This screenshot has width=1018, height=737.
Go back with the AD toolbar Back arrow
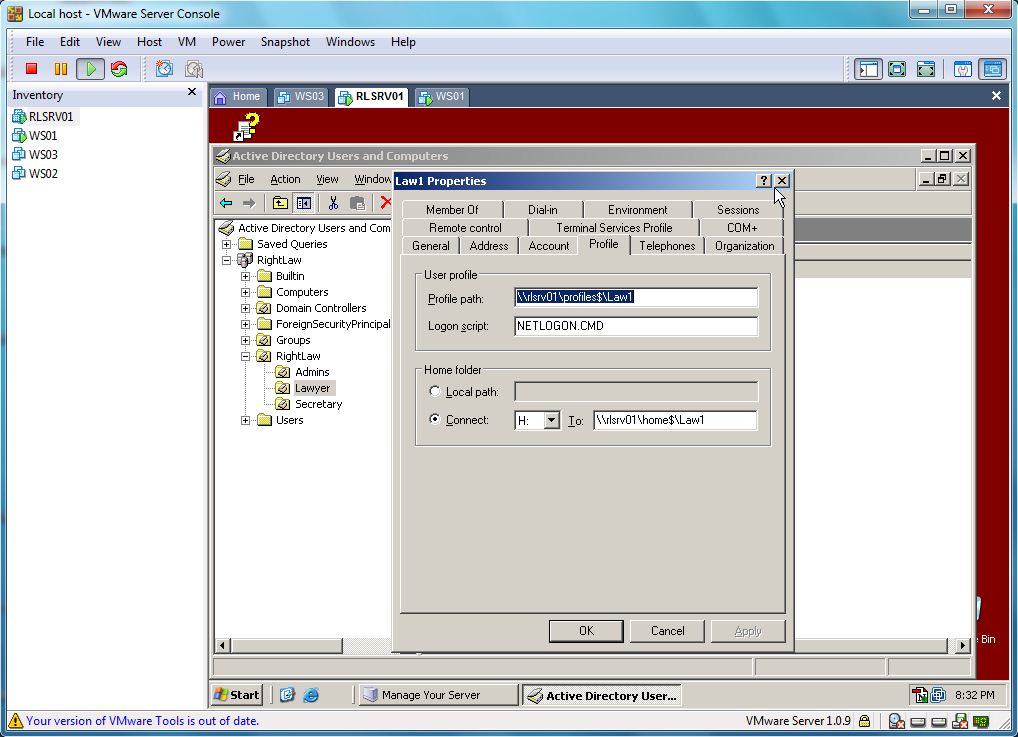pyautogui.click(x=226, y=203)
